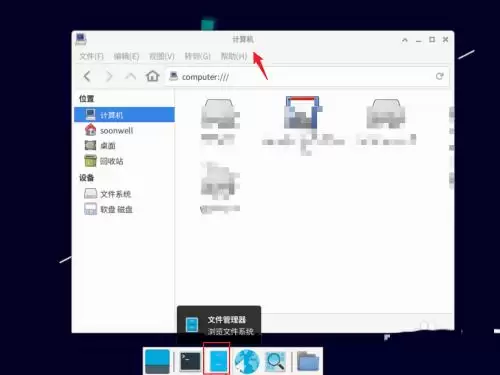
Task: Go up to the parent folder
Action: click(130, 77)
